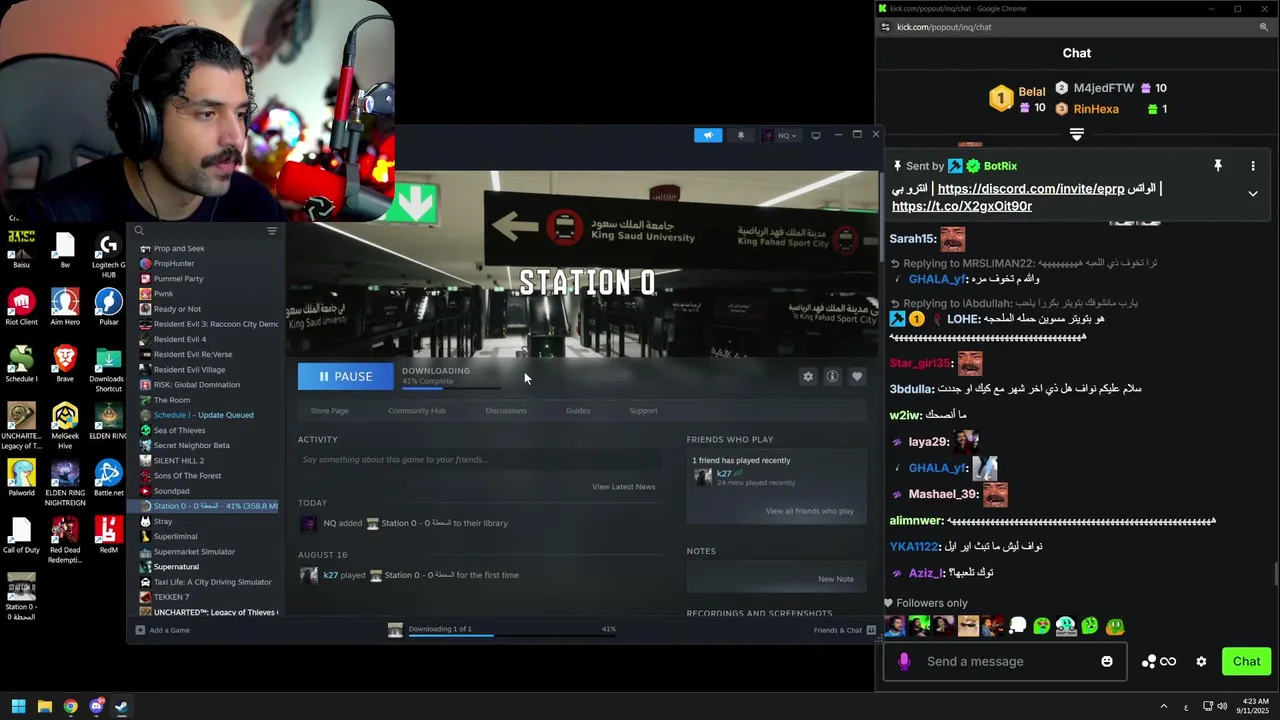Click the Steam Big Picture monitor icon
Image resolution: width=1280 pixels, height=720 pixels.
pos(816,135)
